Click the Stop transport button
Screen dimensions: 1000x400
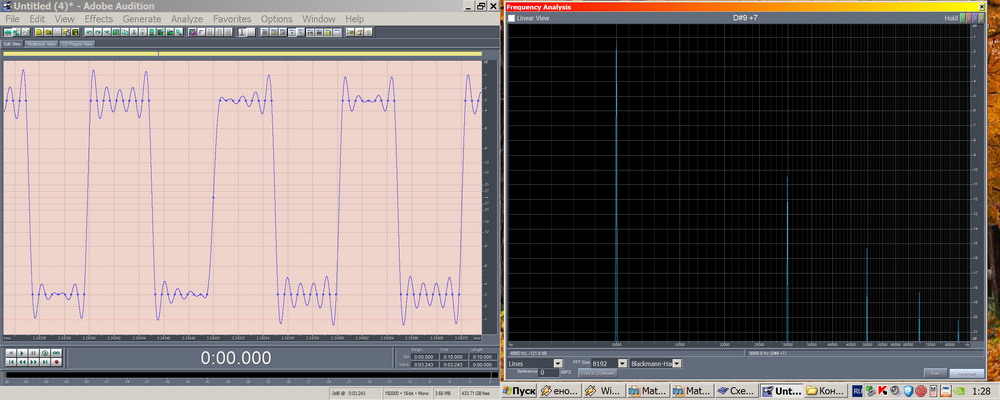tap(11, 353)
